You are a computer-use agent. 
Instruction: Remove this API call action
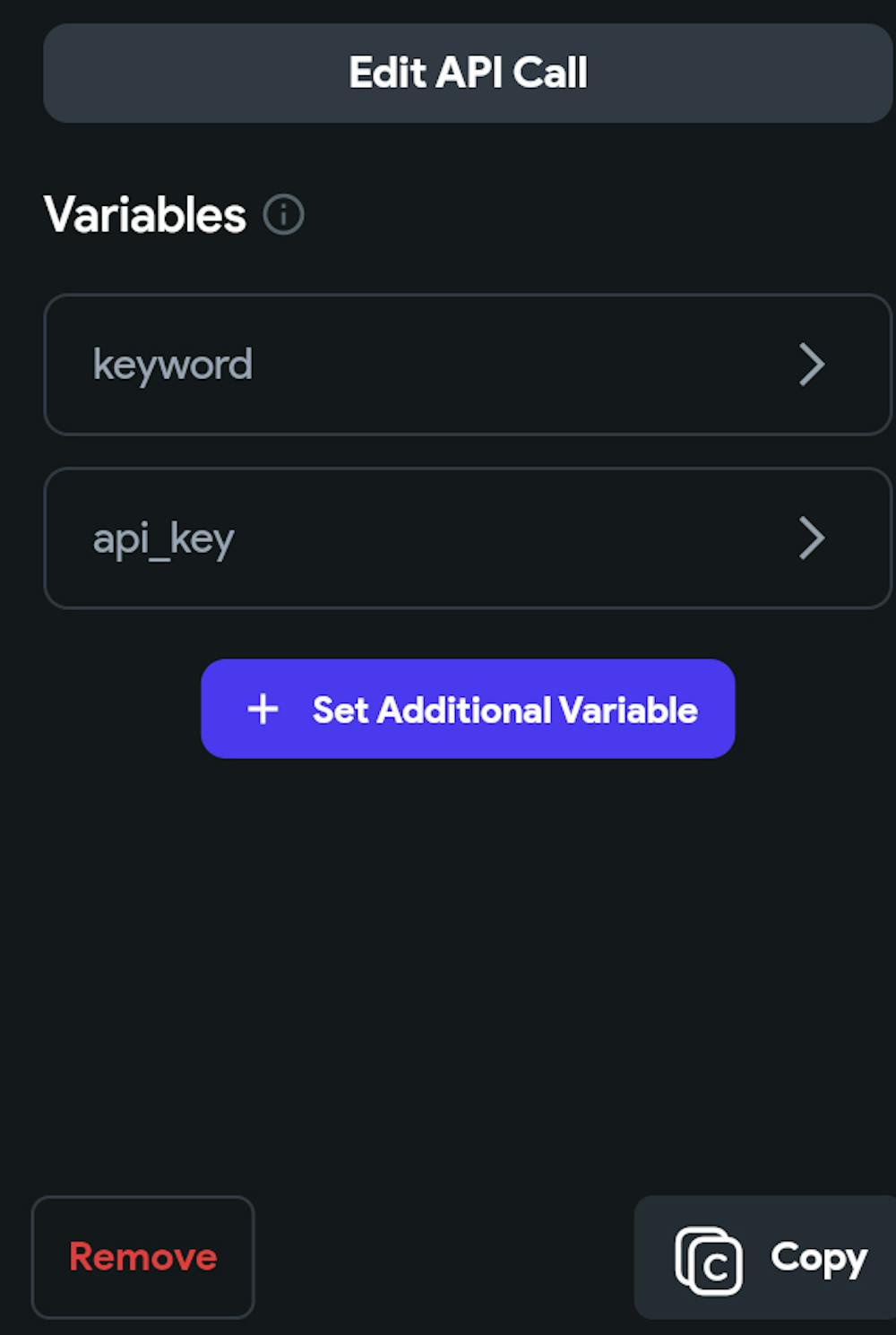coord(143,1257)
